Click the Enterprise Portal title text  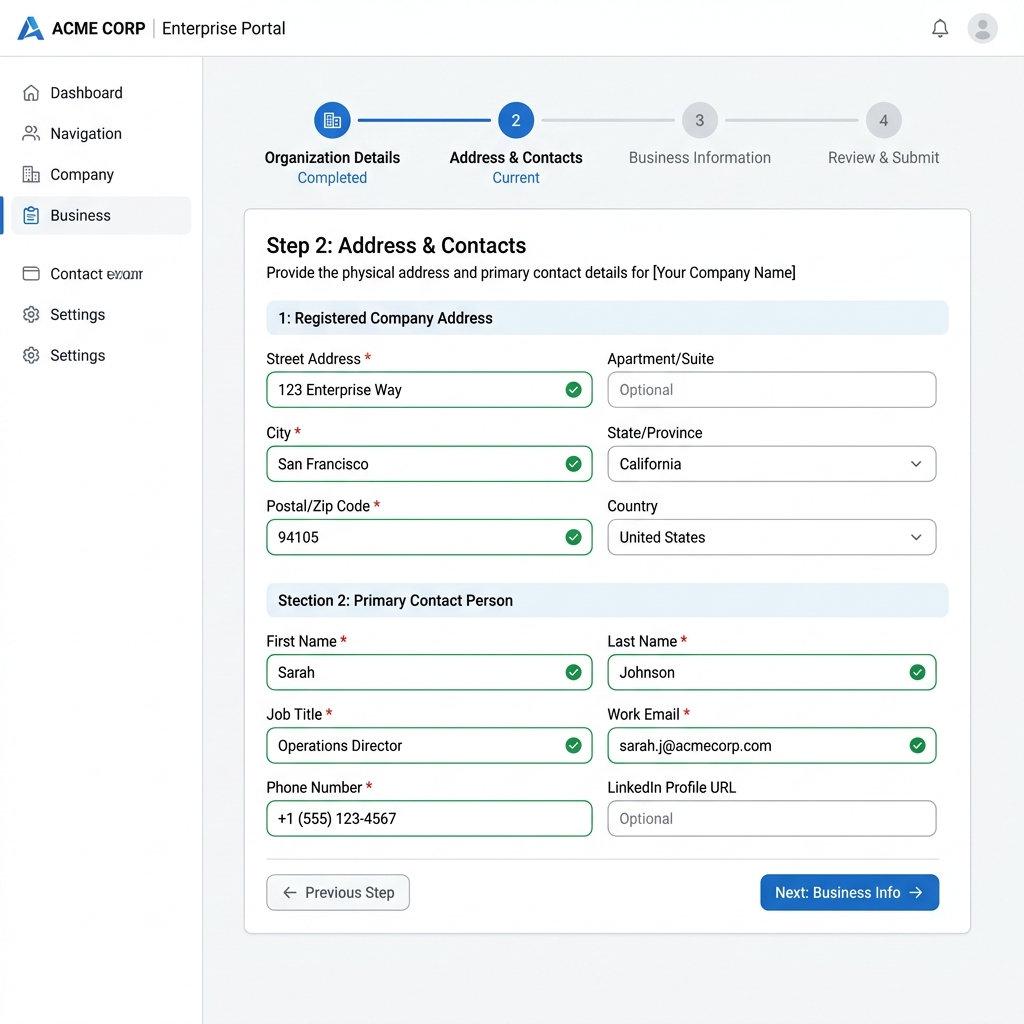(x=223, y=29)
